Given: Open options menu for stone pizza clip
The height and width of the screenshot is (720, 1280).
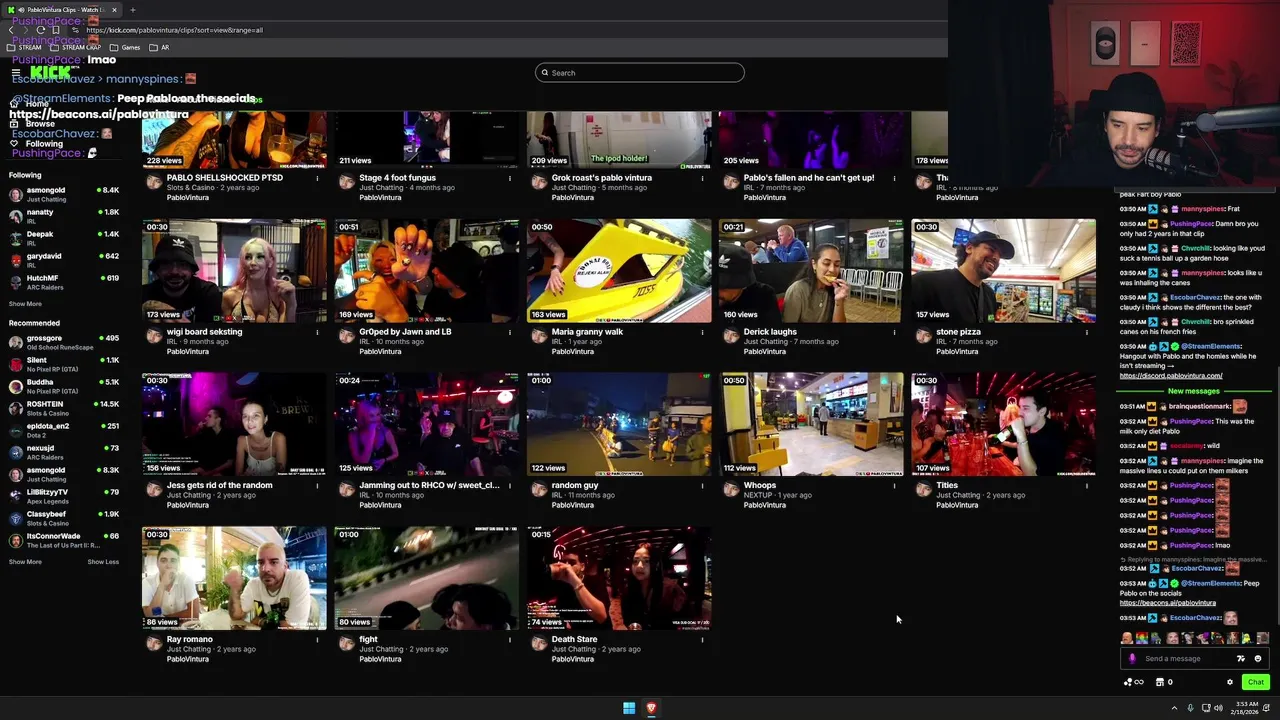Looking at the screenshot, I should point(1086,332).
